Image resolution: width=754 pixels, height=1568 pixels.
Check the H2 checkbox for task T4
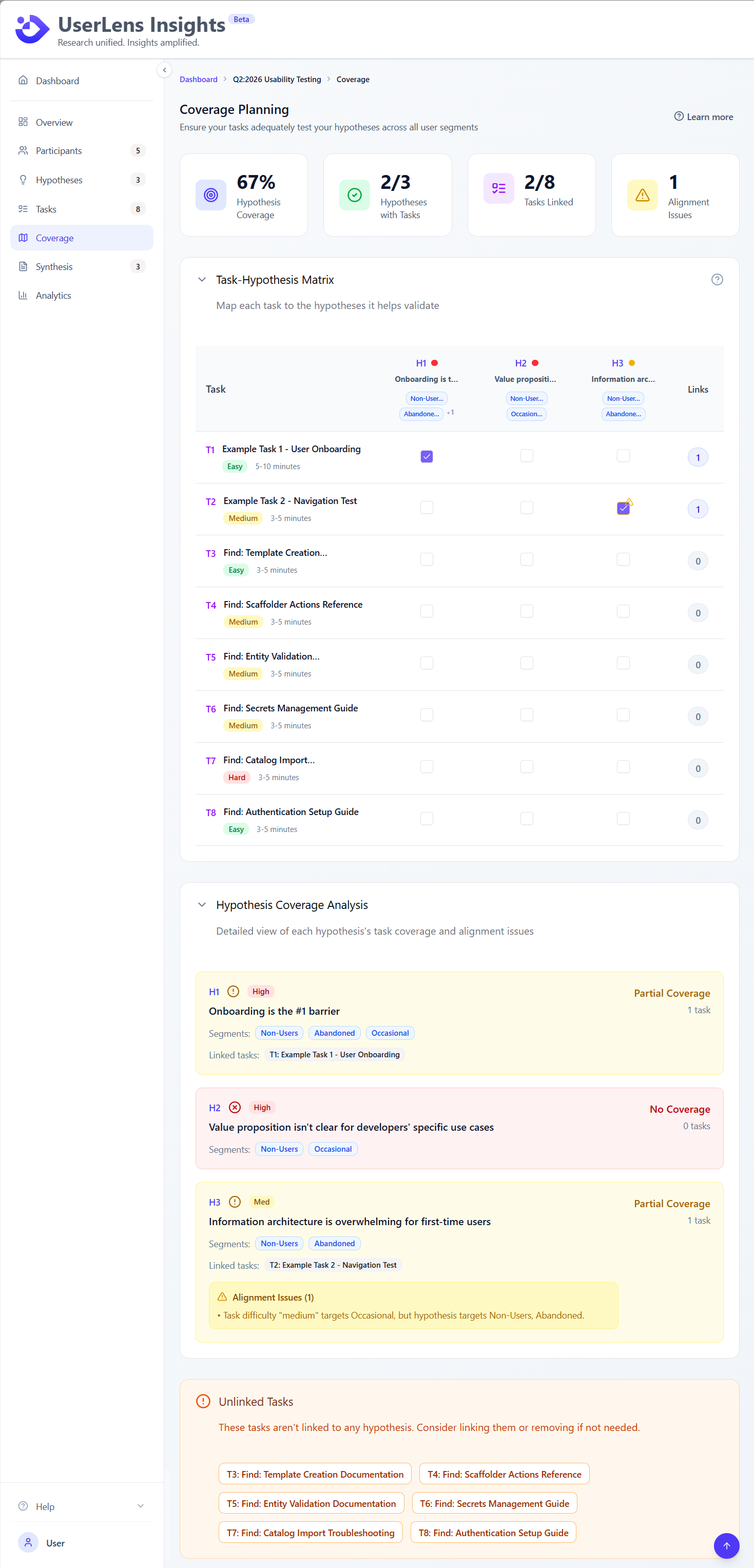pyautogui.click(x=527, y=611)
